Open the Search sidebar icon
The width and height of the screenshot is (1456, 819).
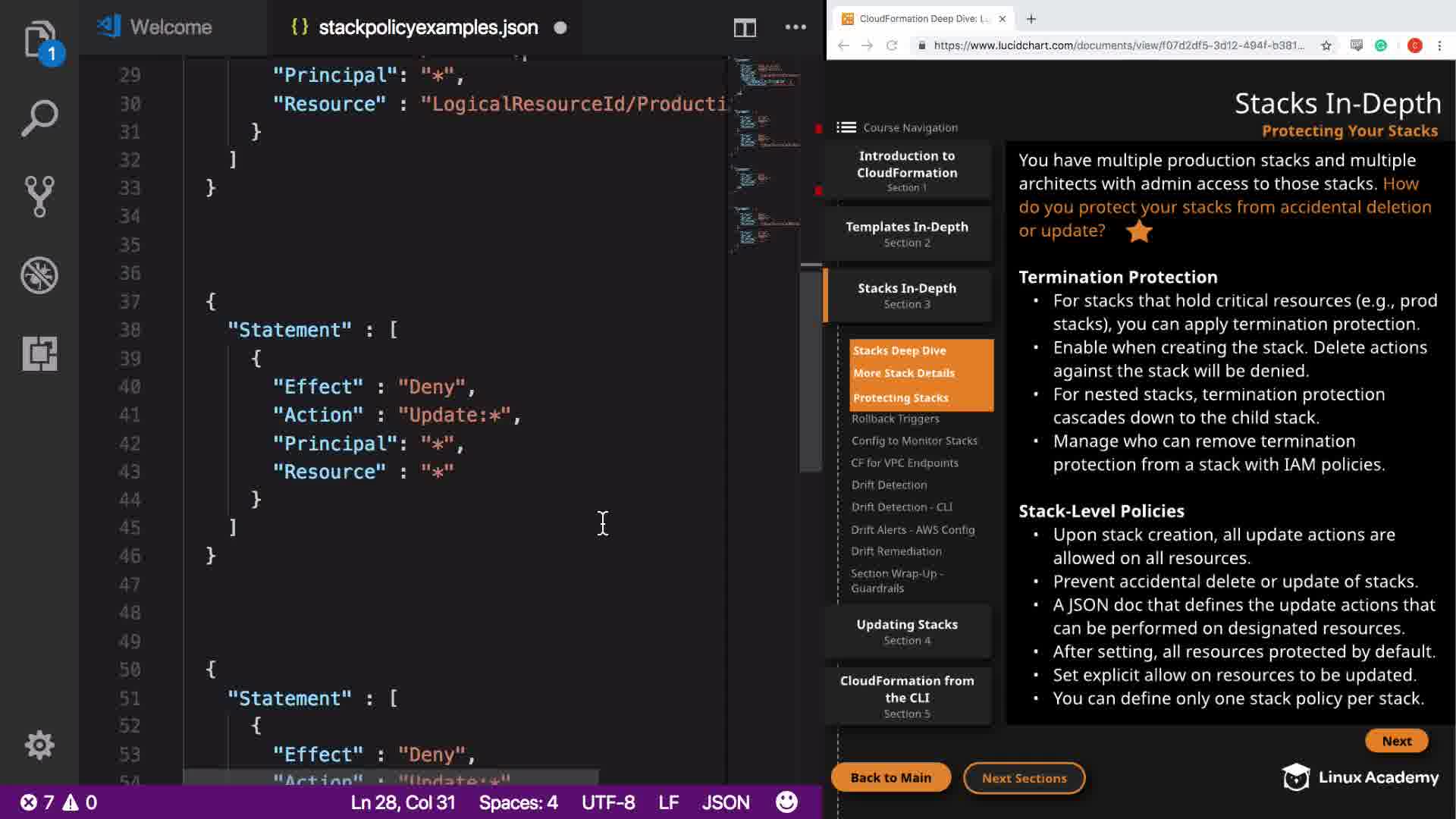pos(39,118)
